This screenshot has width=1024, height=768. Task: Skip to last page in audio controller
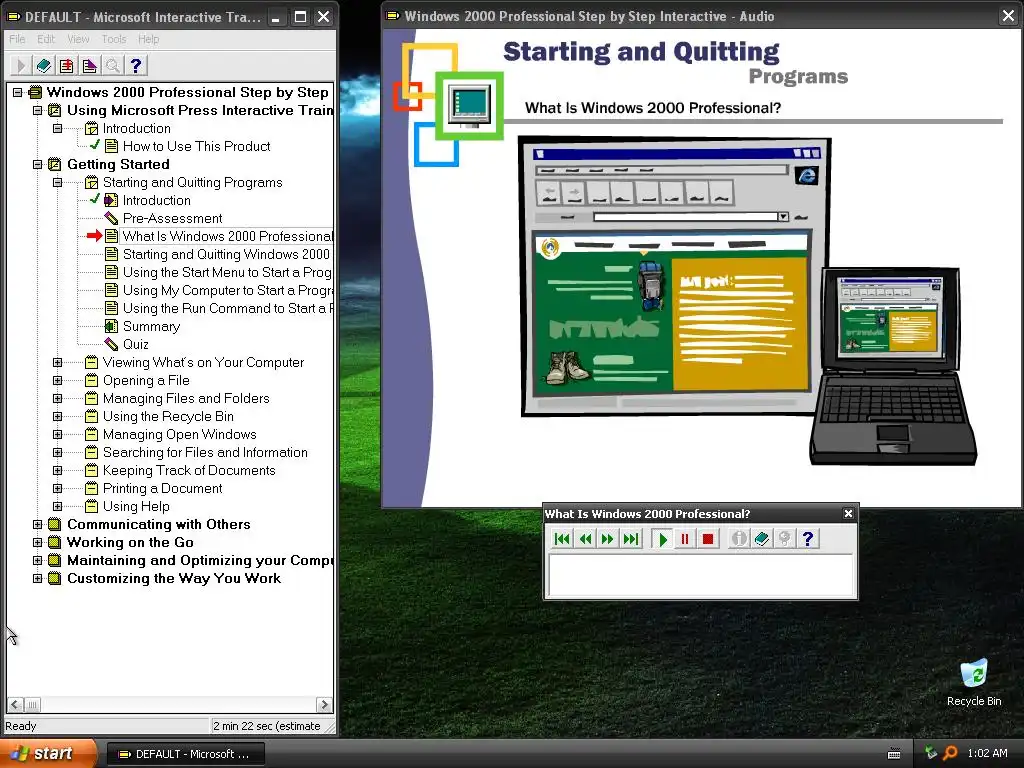631,539
